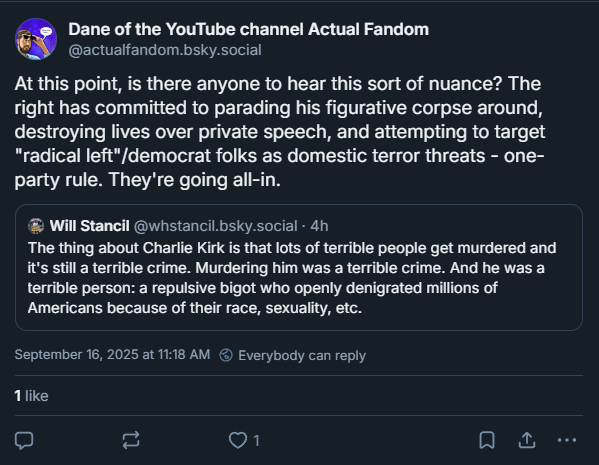Open the Will Stancil display name link
Image resolution: width=599 pixels, height=465 pixels.
point(89,226)
